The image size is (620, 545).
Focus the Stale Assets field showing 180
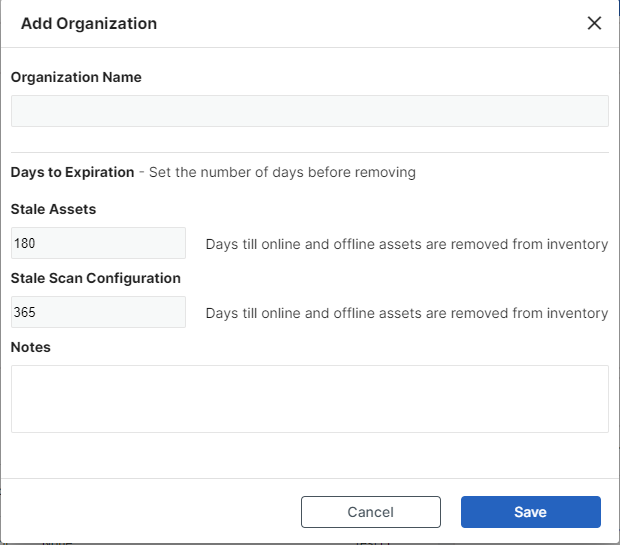click(x=98, y=243)
